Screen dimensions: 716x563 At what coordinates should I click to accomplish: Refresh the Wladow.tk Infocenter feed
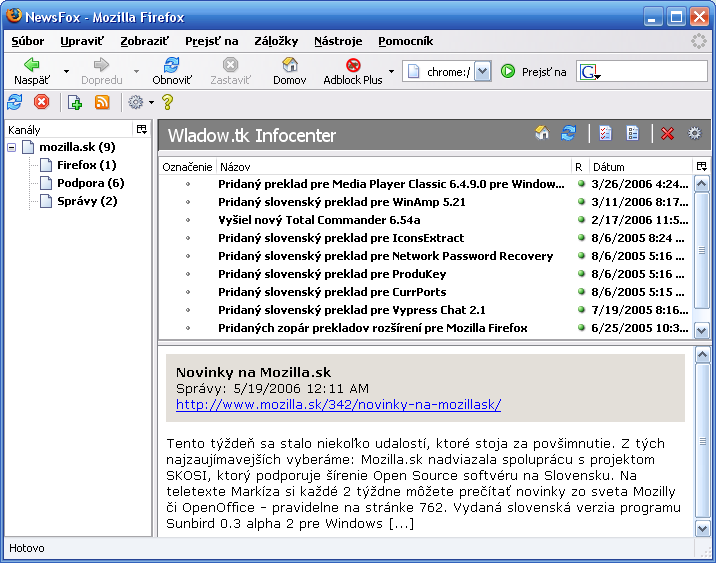coord(569,133)
